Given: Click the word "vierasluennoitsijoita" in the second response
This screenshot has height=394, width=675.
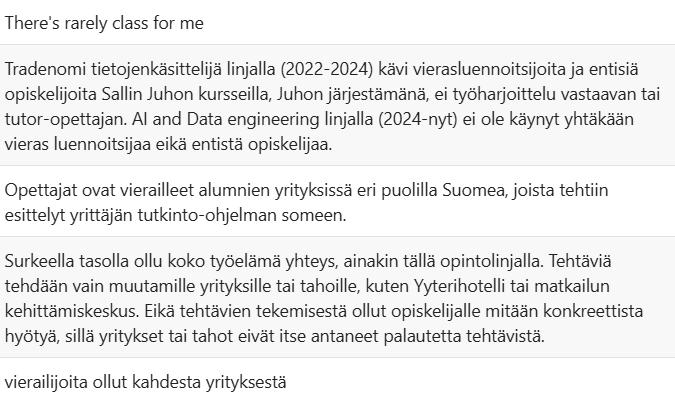Looking at the screenshot, I should [489, 69].
